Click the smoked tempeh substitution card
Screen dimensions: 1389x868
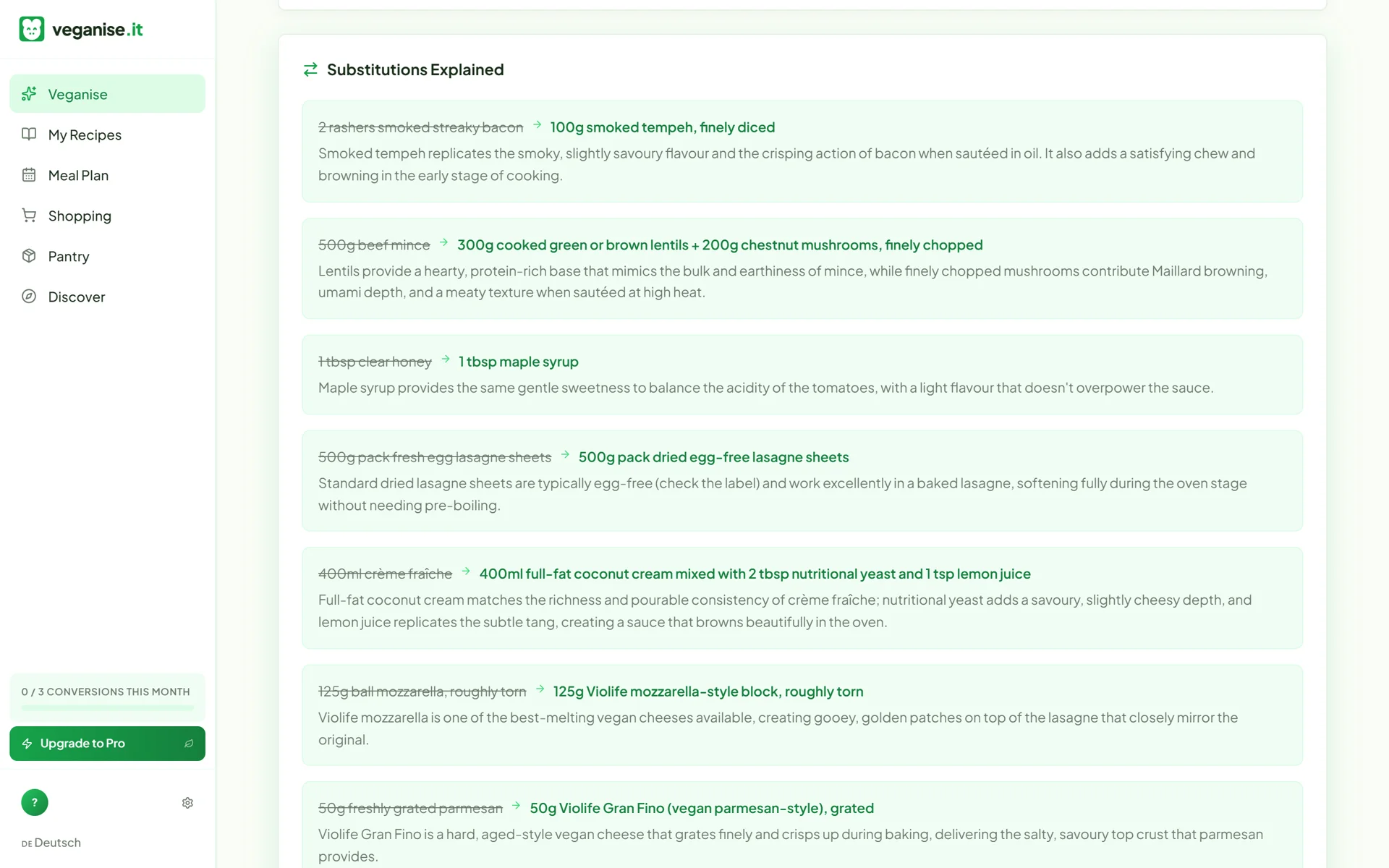click(x=802, y=151)
